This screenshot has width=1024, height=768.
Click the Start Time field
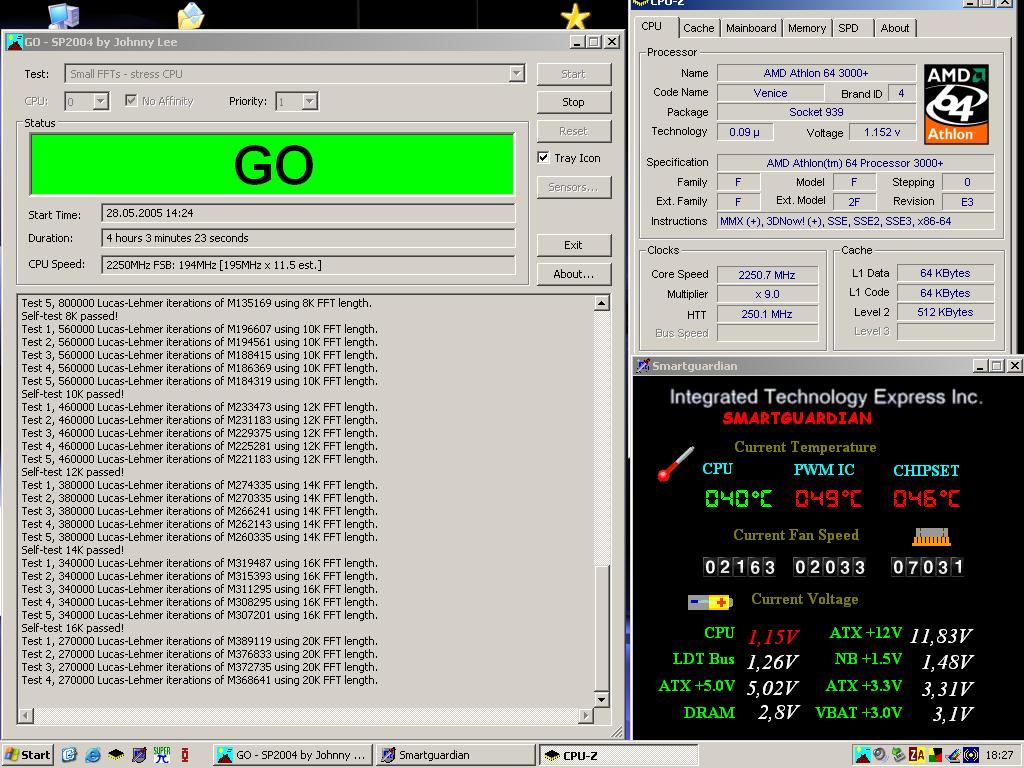tap(308, 213)
